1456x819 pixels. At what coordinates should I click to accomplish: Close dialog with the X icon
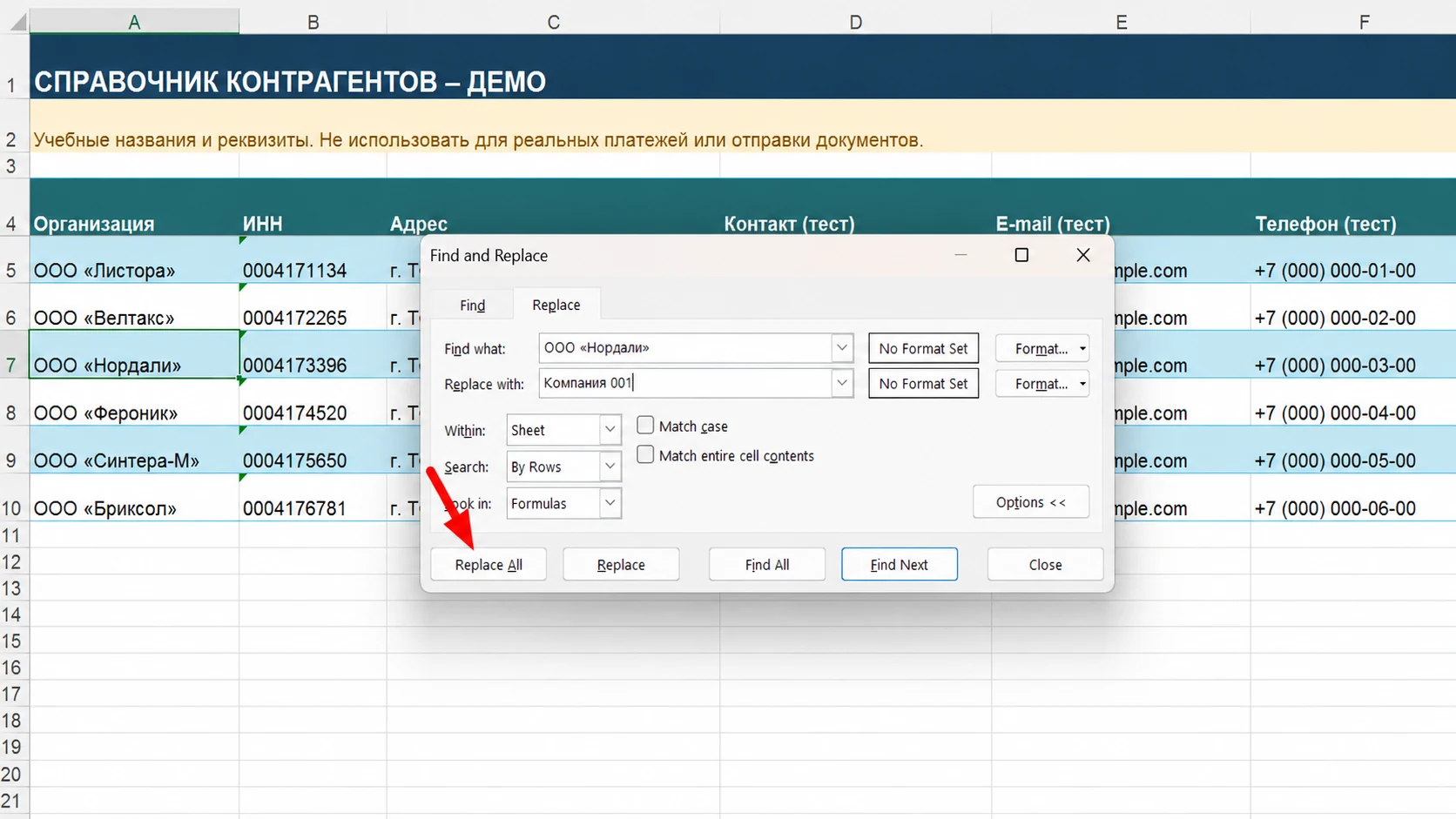coord(1083,255)
